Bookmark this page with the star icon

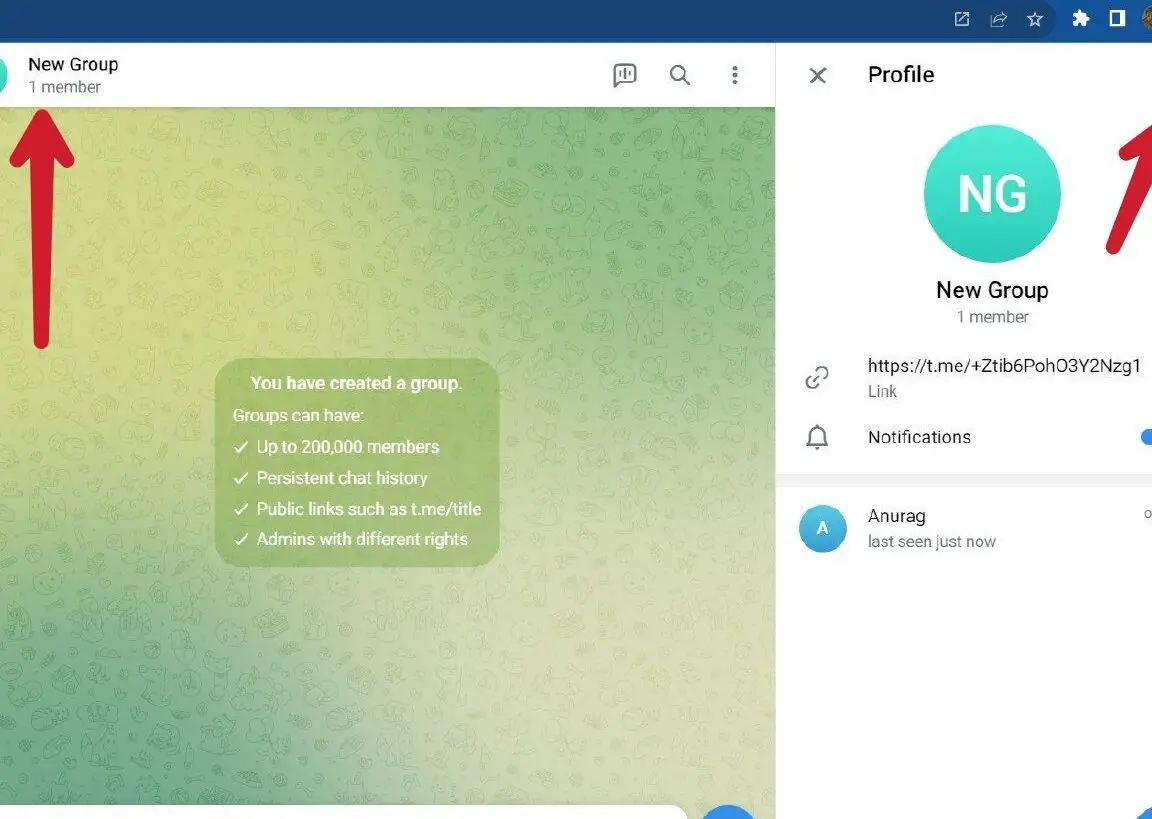[x=1034, y=19]
